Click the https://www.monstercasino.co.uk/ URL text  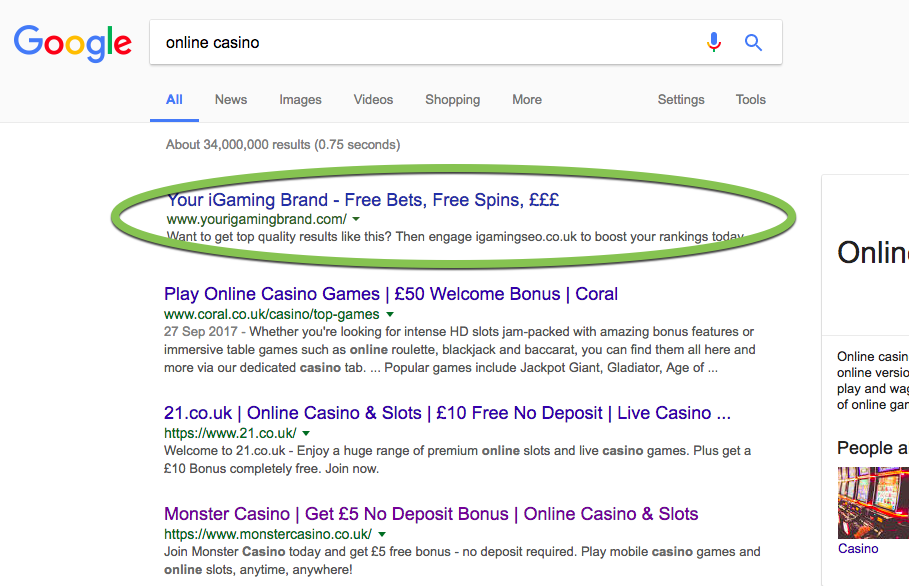coord(268,534)
